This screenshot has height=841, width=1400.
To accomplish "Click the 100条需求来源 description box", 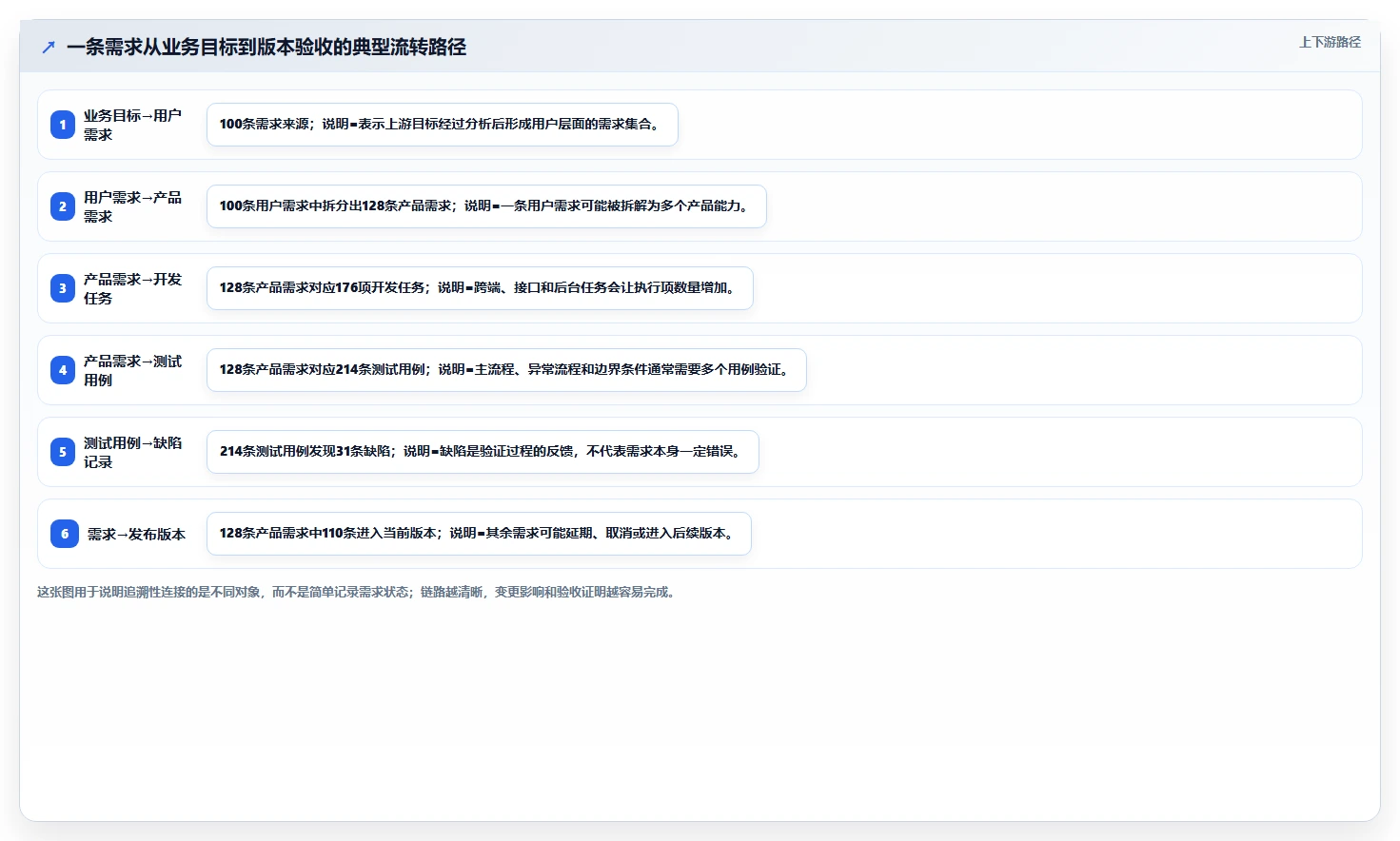I will pos(443,125).
